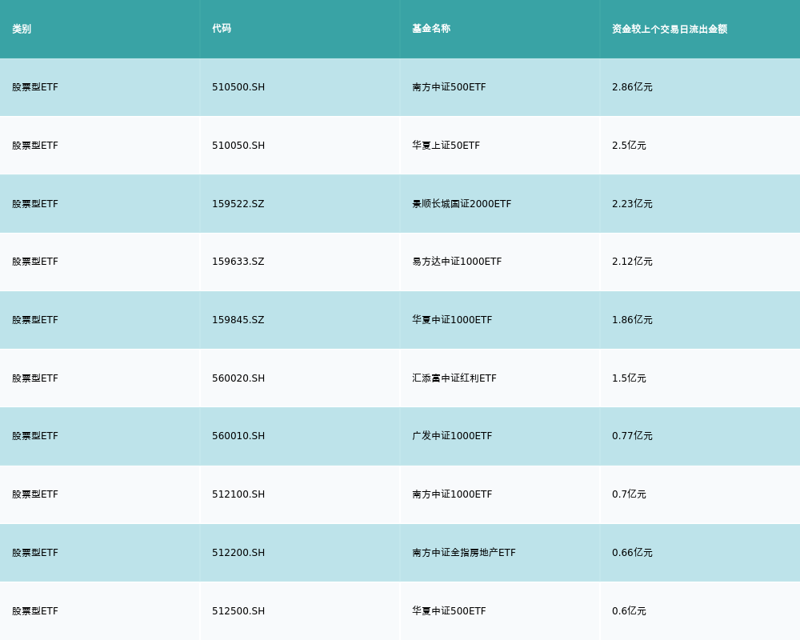Select code 159633.SZ
The width and height of the screenshot is (800, 640).
point(238,261)
